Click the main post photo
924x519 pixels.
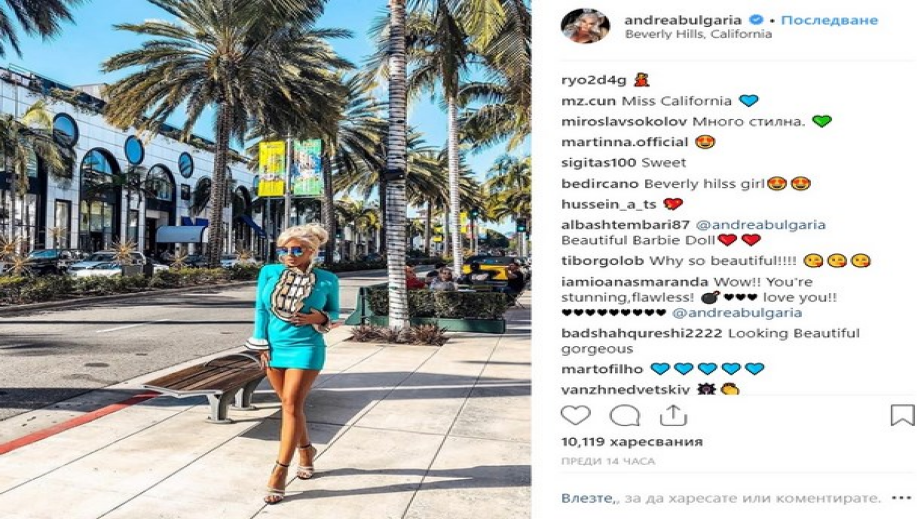coord(265,259)
